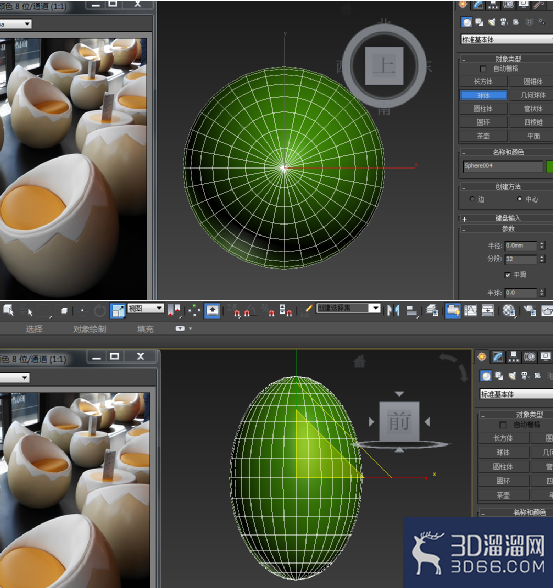
Task: Click the 上 face of the ViewCube
Action: coord(384,66)
